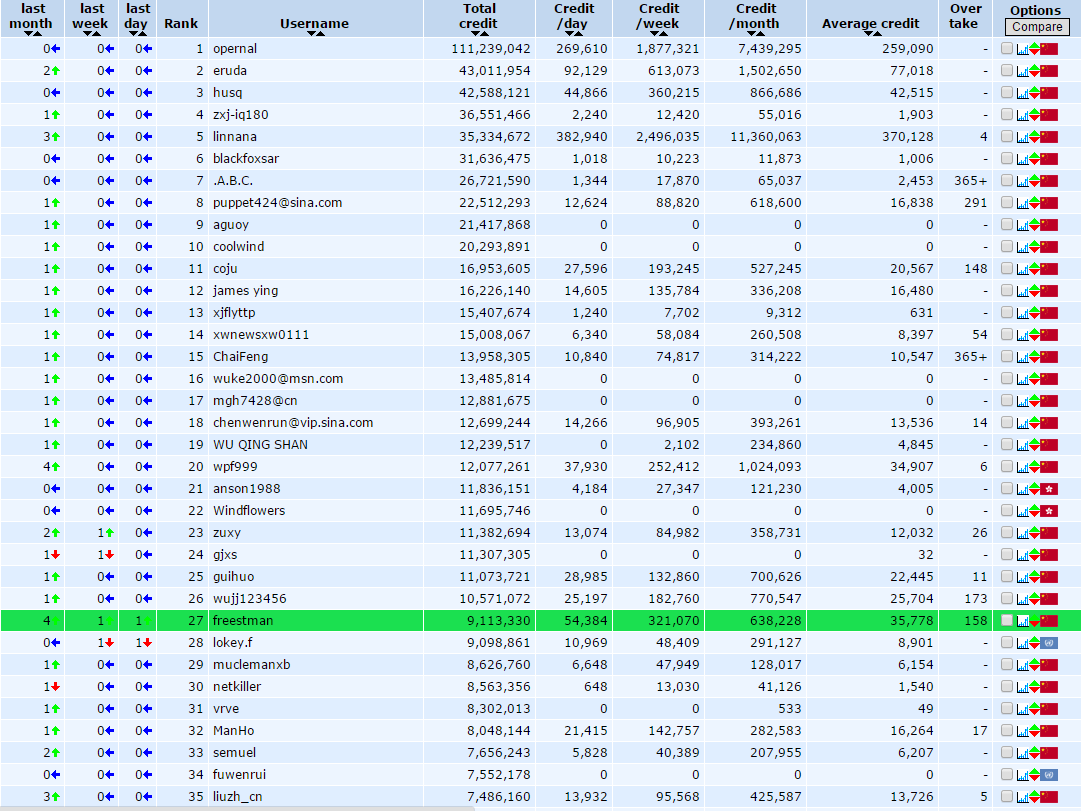Click the China flag in the wujj123456 row
The image size is (1081, 811).
pyautogui.click(x=1049, y=599)
